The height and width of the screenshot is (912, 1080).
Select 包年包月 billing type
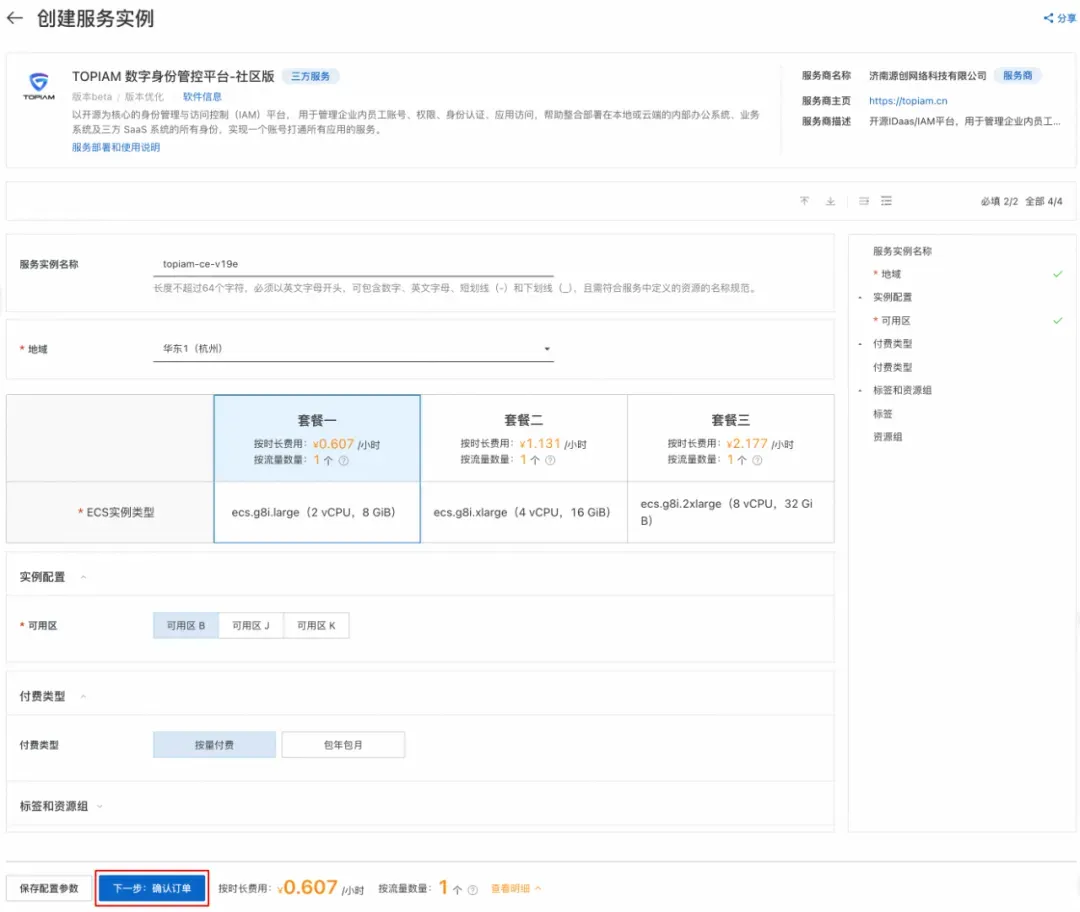point(343,745)
